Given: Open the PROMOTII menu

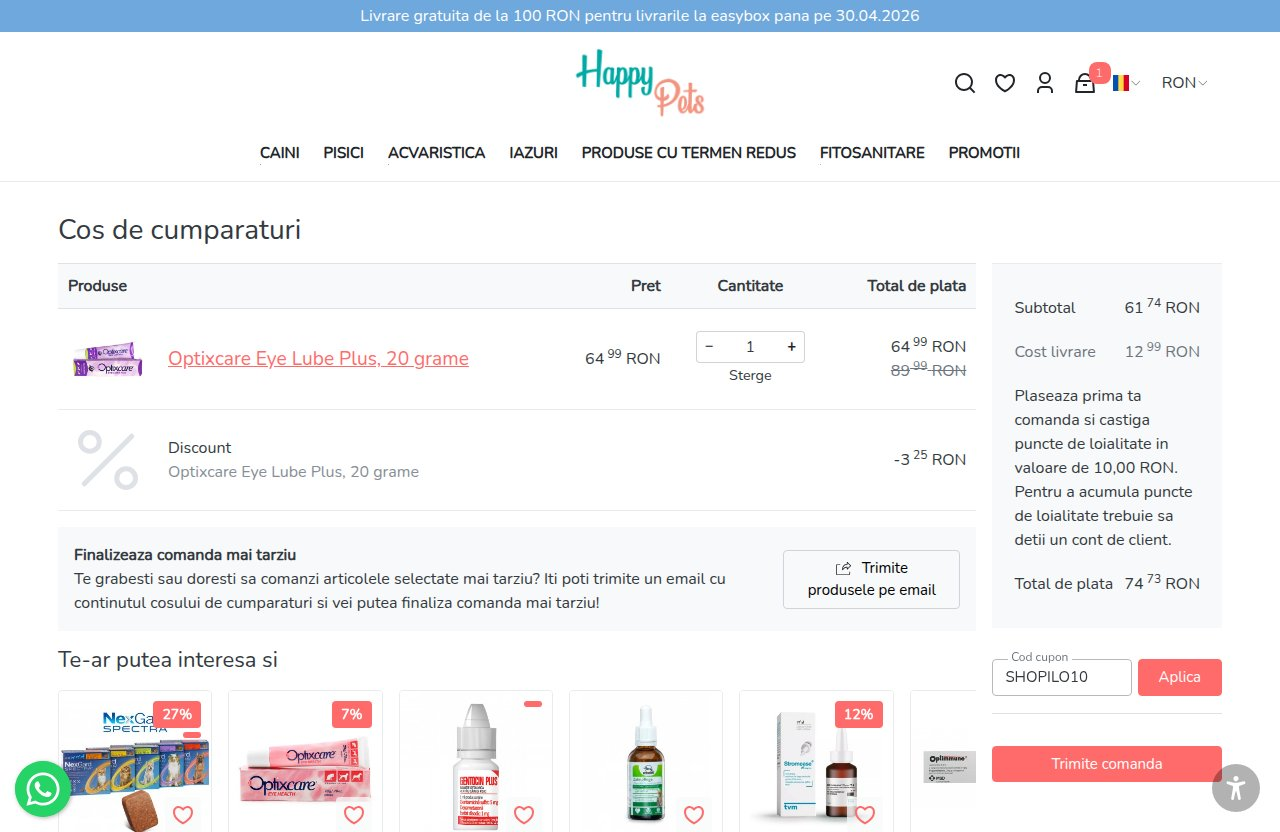Looking at the screenshot, I should (x=984, y=153).
